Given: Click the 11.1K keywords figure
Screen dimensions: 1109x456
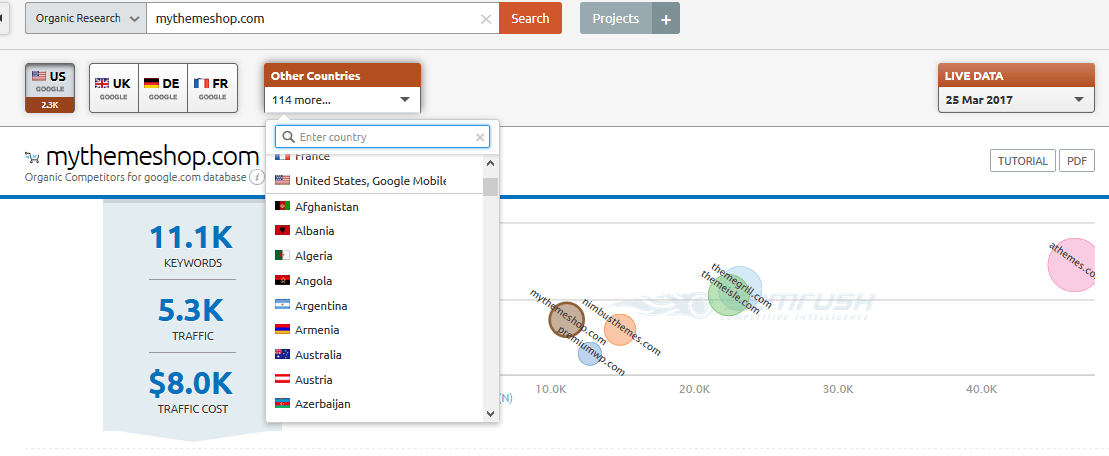Looking at the screenshot, I should [191, 238].
